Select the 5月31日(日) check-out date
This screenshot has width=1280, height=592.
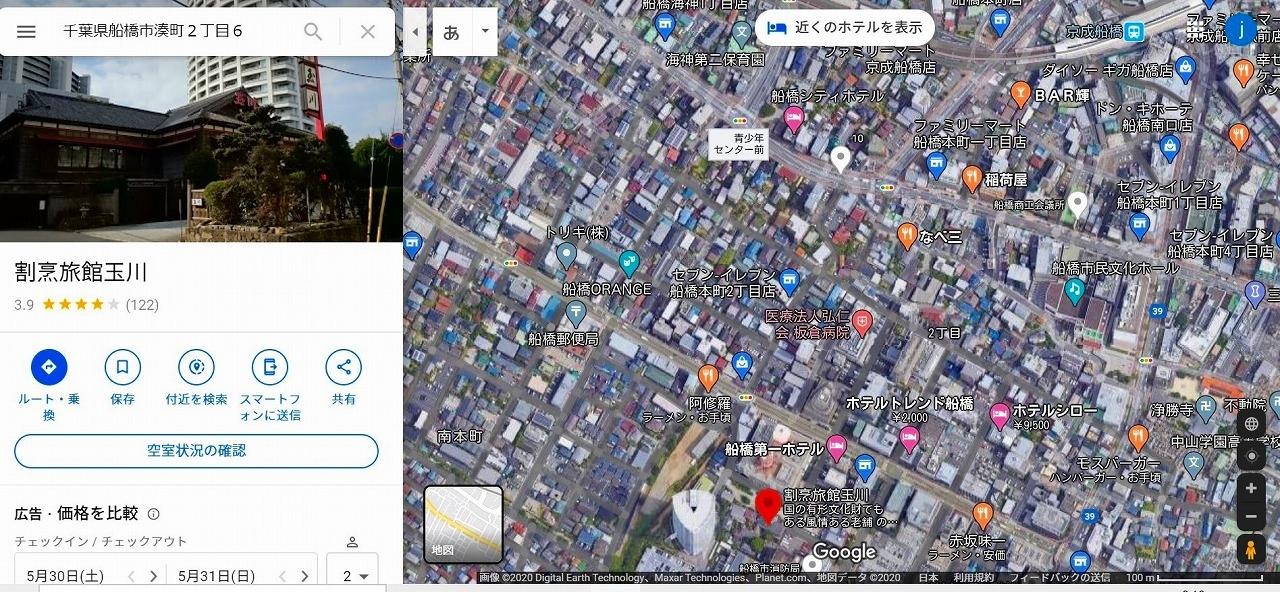216,576
